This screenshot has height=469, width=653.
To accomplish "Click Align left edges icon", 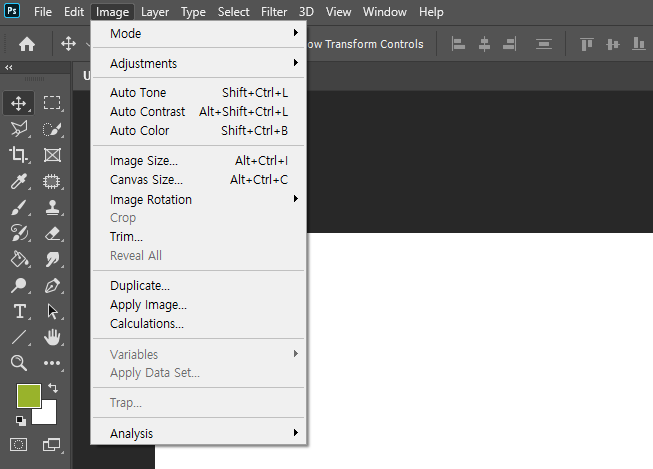I will pos(458,43).
